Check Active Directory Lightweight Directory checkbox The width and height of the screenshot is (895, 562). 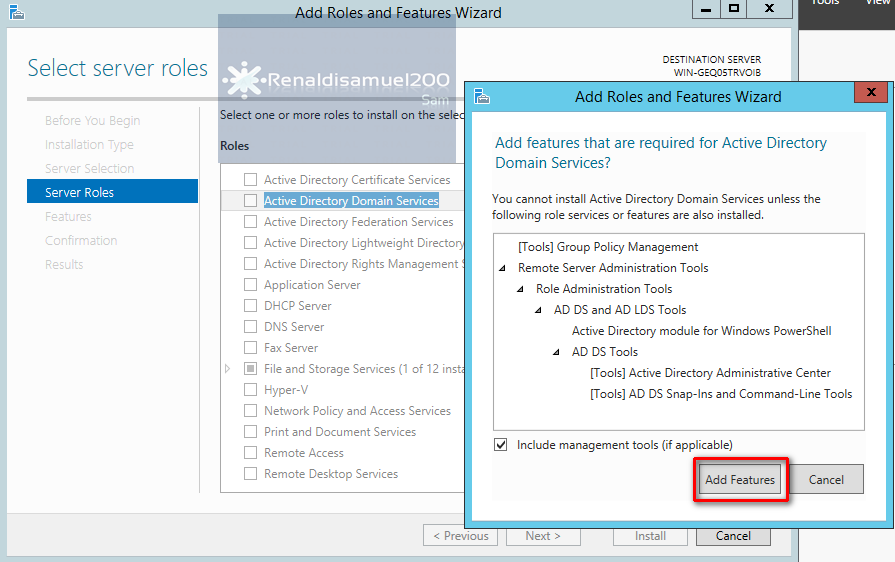click(x=250, y=242)
